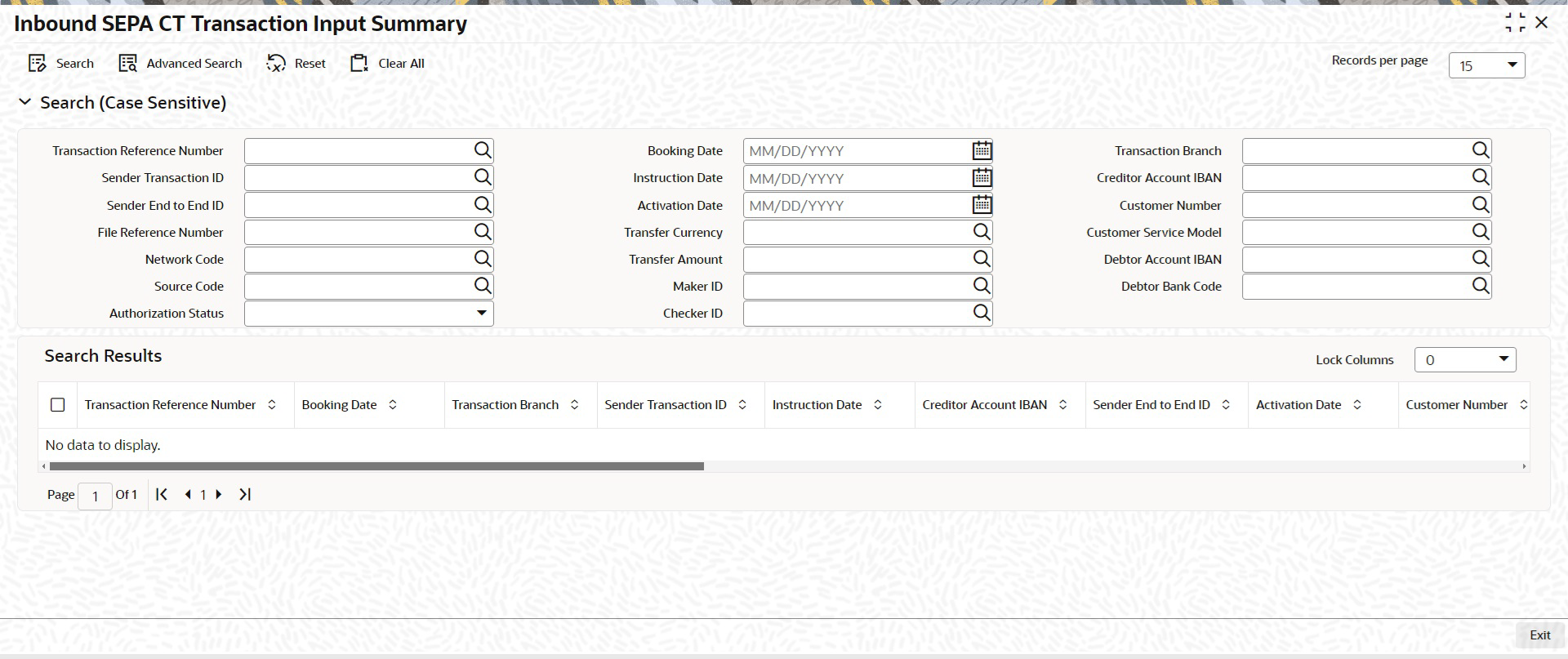
Task: Open lookup for Creditor Account IBAN
Action: pyautogui.click(x=1481, y=177)
